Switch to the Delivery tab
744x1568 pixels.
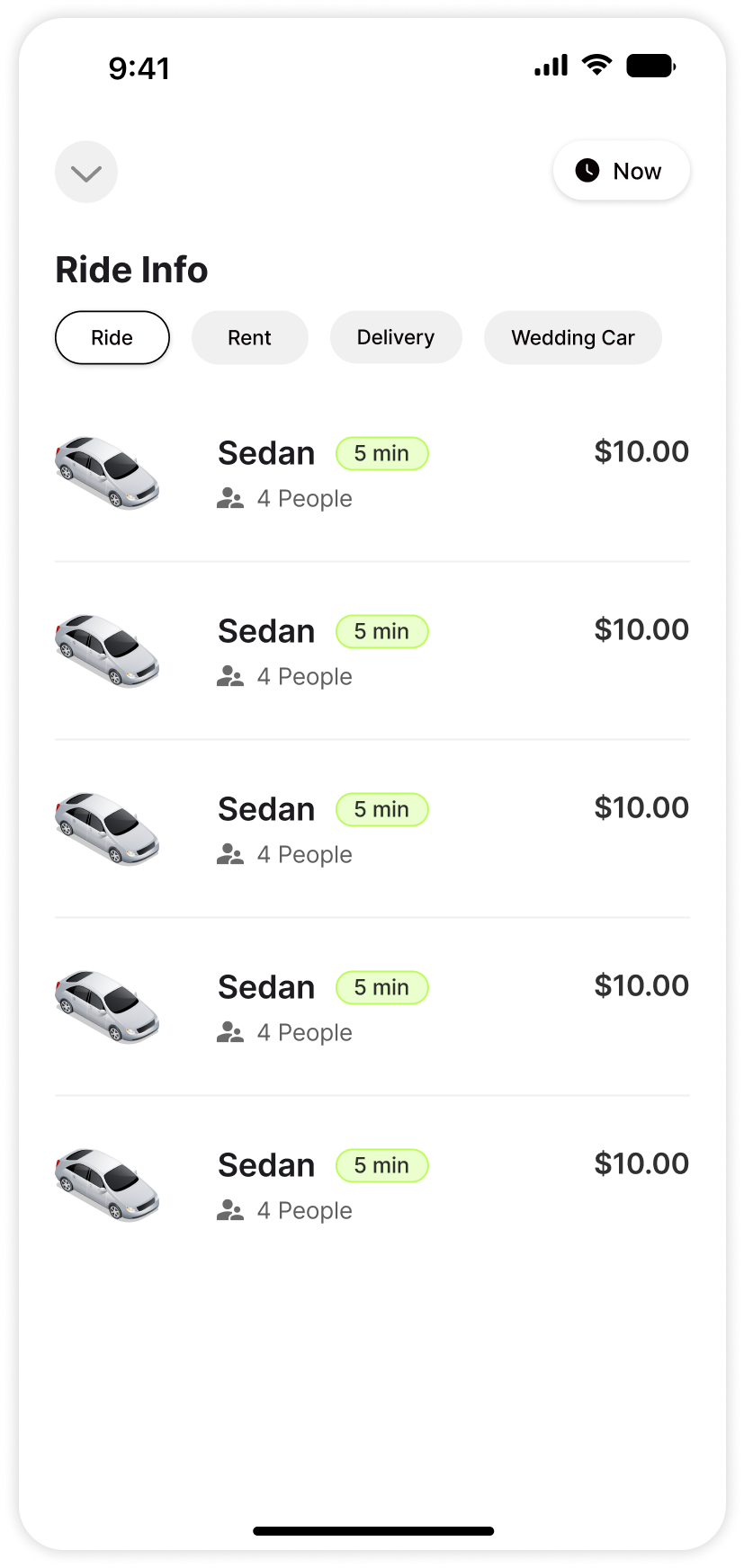coord(396,338)
